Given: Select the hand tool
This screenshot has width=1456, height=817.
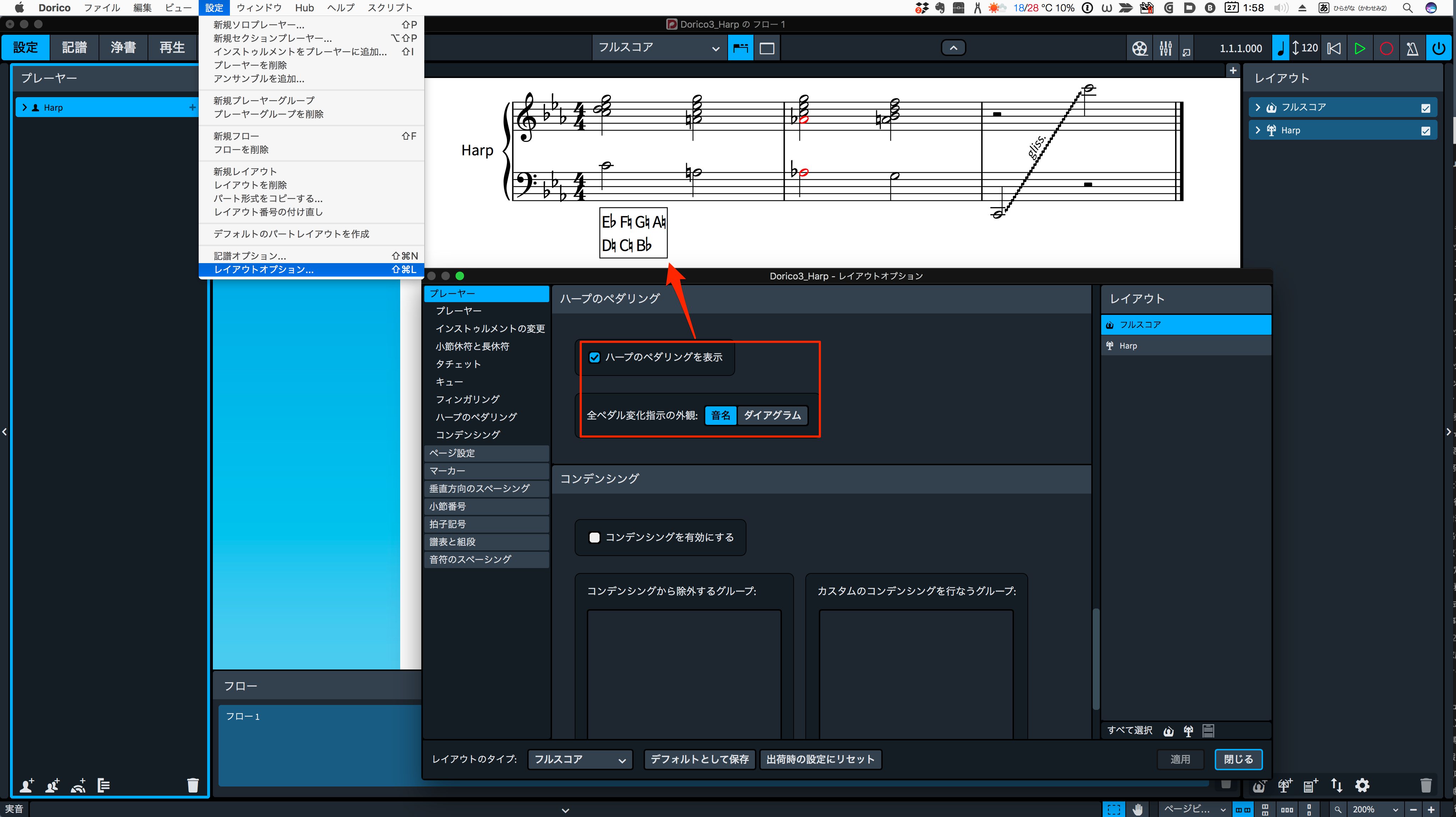Looking at the screenshot, I should (x=1137, y=810).
